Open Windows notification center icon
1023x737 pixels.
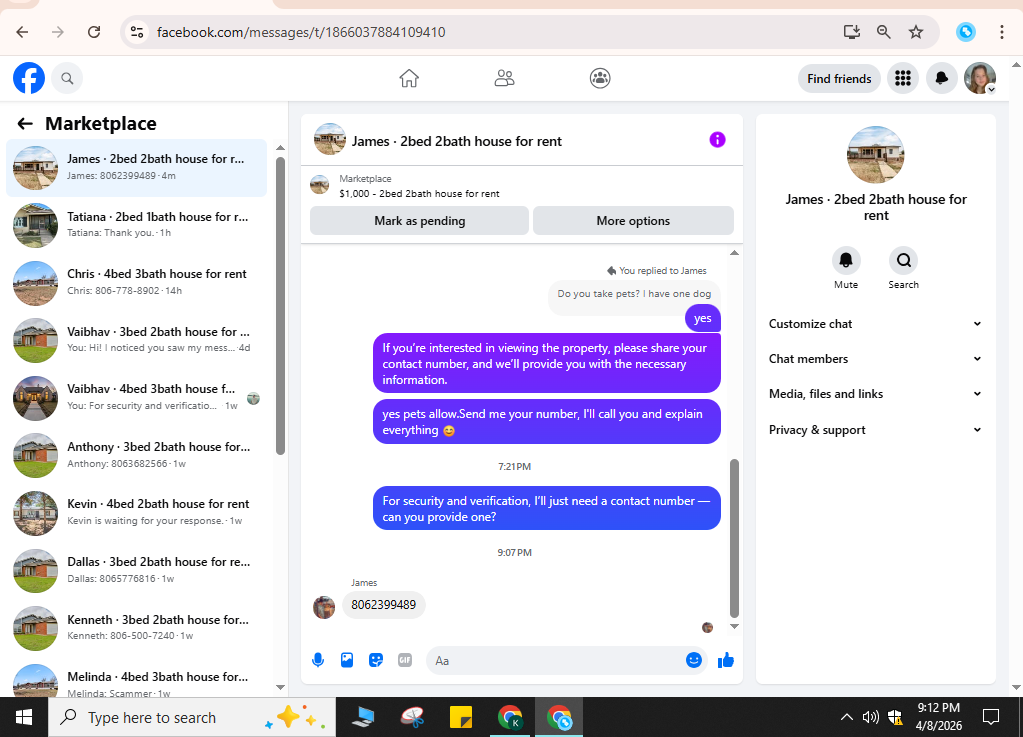(x=990, y=717)
